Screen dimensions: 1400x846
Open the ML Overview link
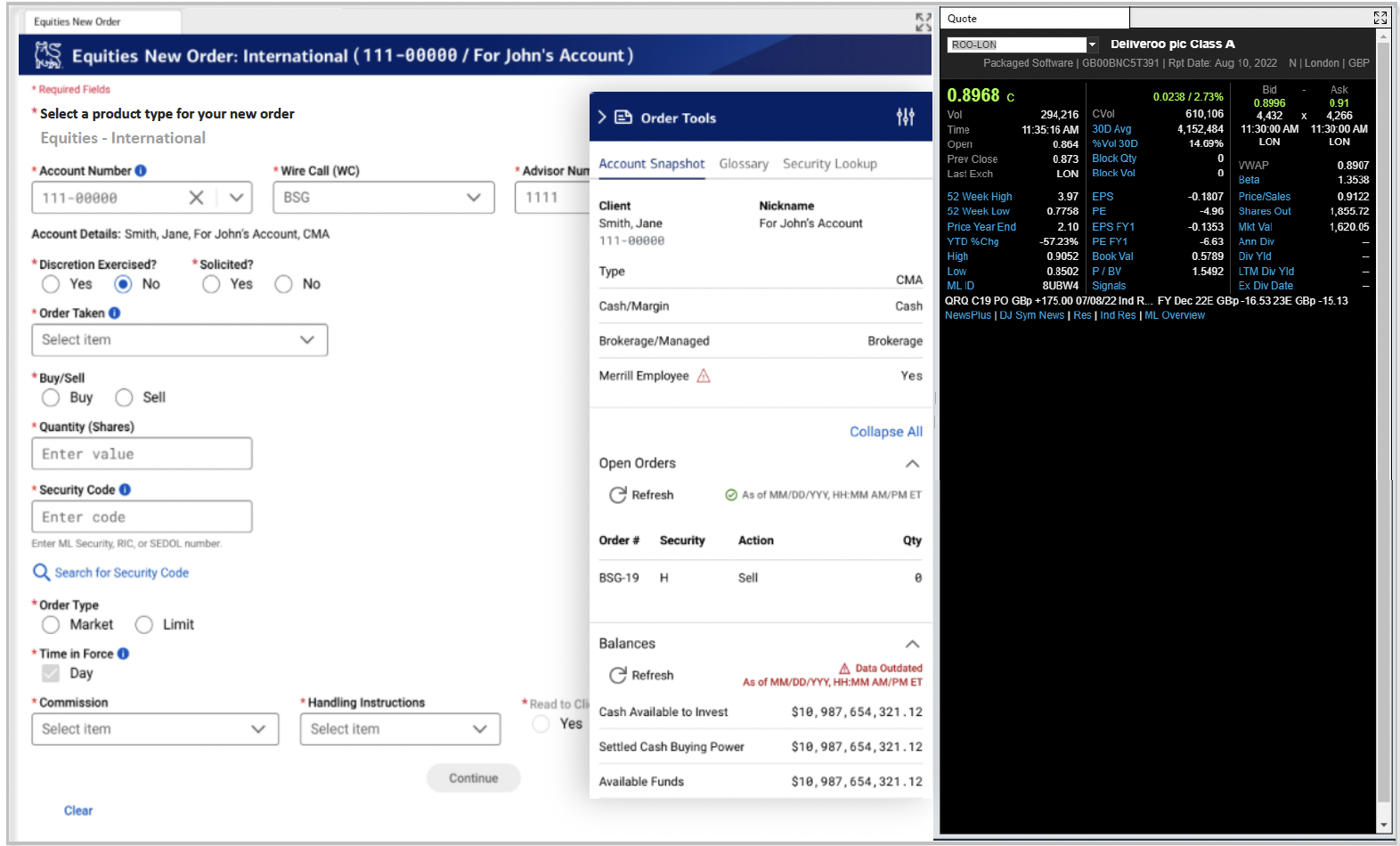click(1174, 315)
